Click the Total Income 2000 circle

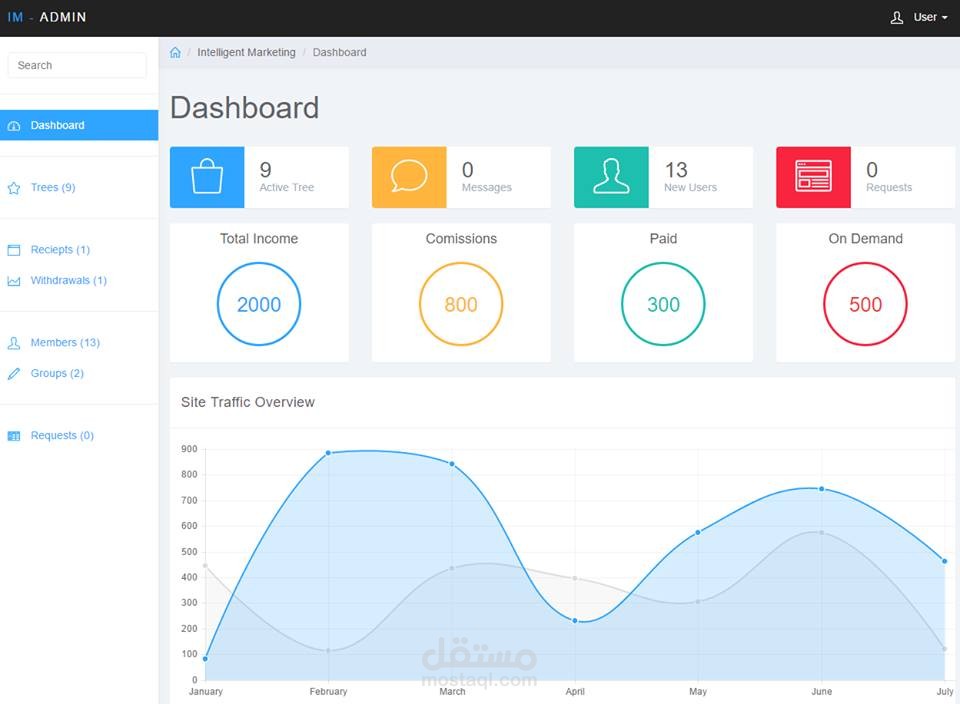click(x=259, y=304)
